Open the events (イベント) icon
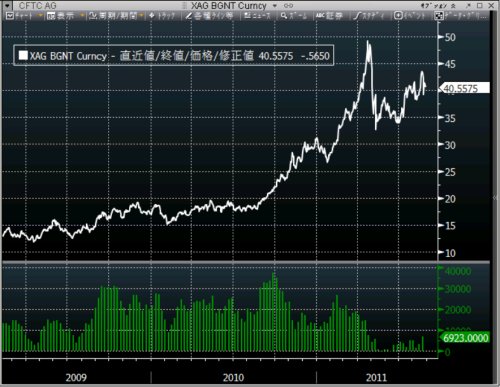500x387 pixels. [x=398, y=15]
